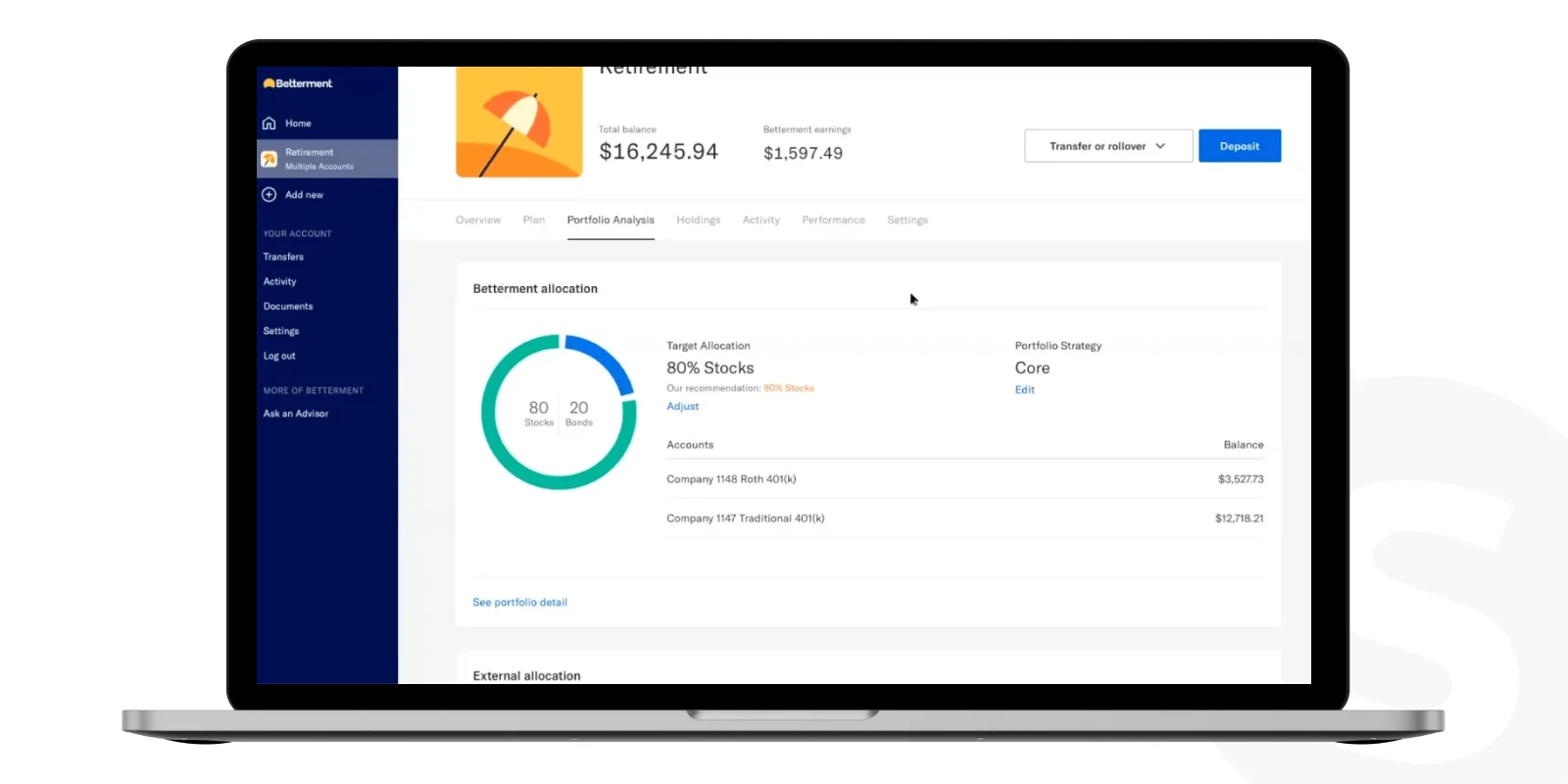
Task: Click the Home house icon
Action: (269, 123)
